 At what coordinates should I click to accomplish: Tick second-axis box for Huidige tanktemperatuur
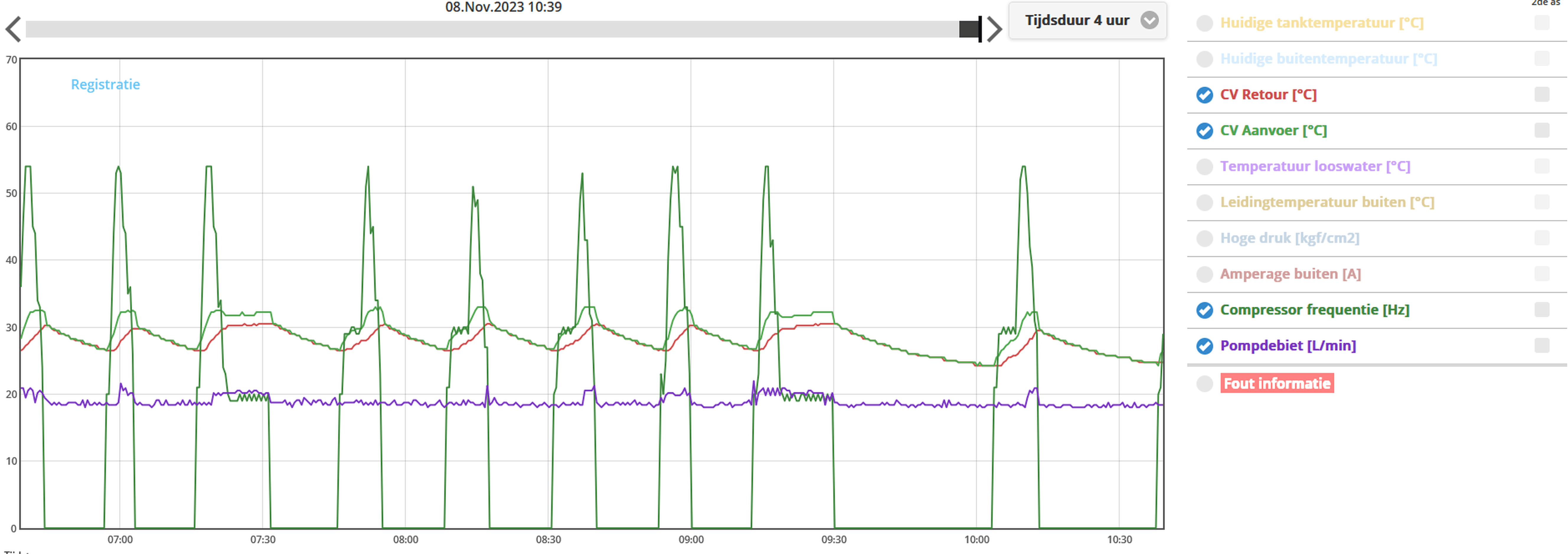(x=1542, y=22)
